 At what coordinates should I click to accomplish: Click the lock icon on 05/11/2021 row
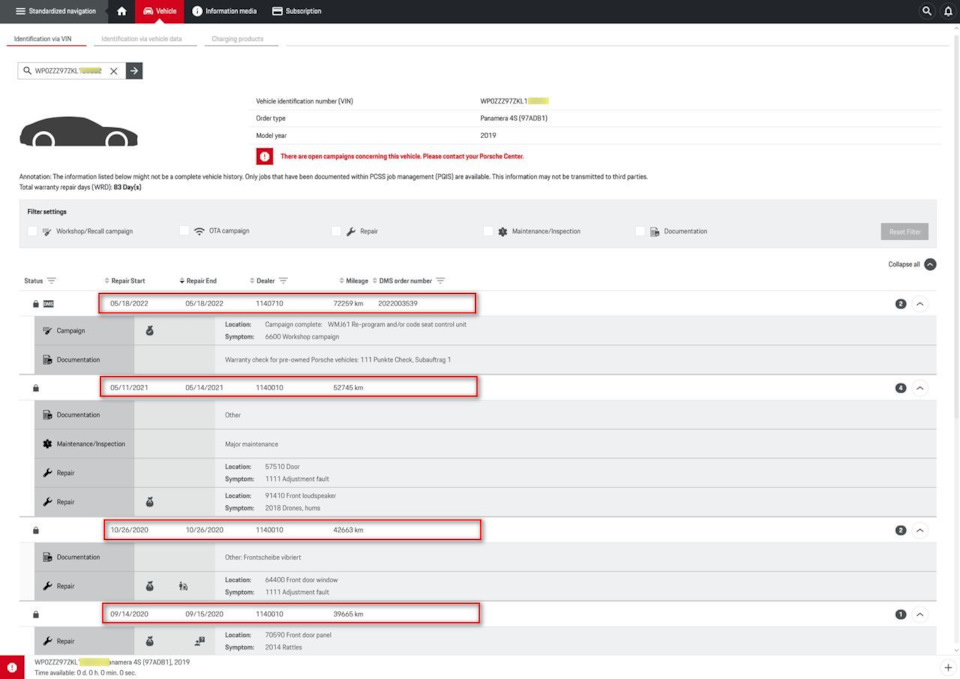pos(36,388)
